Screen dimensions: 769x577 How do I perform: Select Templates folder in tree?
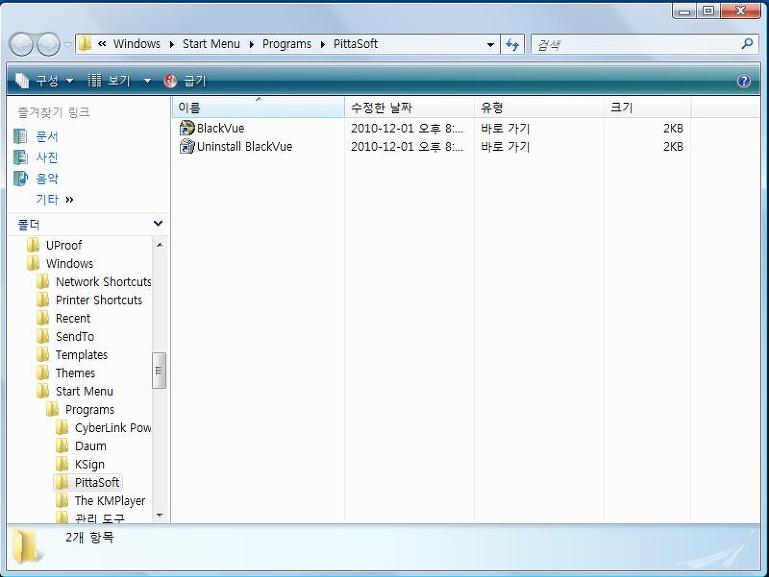tap(81, 355)
